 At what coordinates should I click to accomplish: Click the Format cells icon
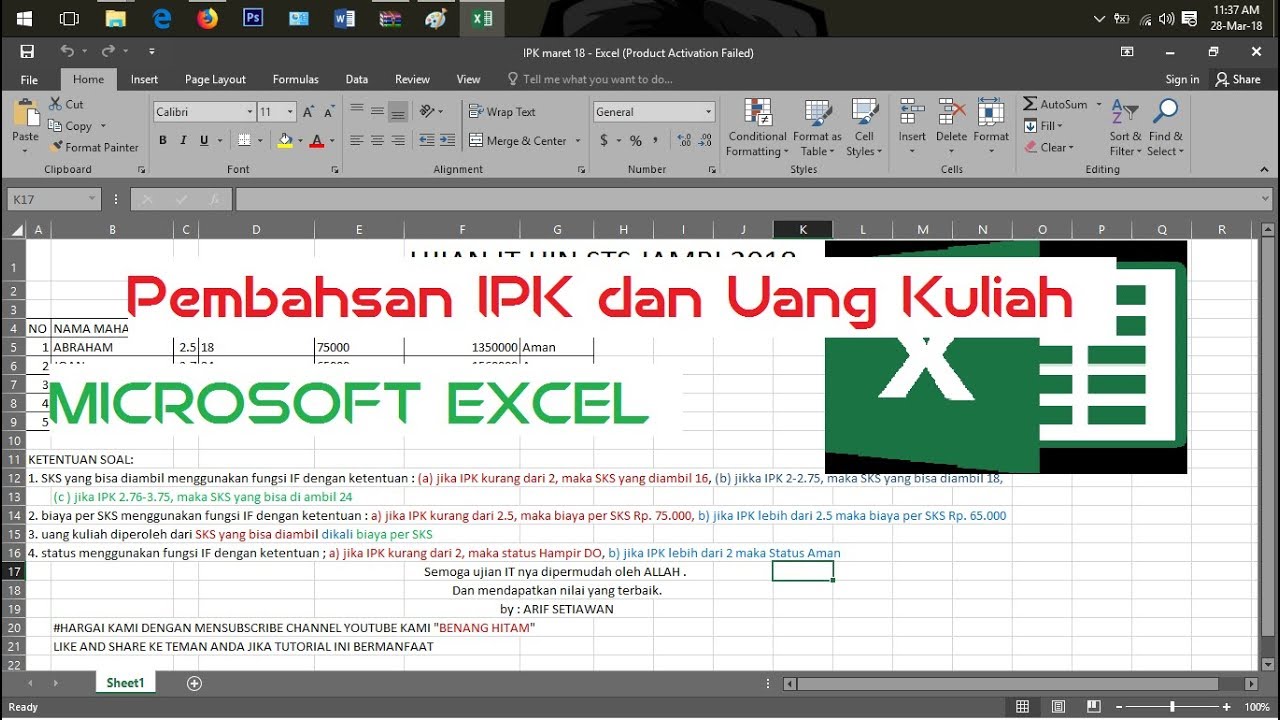991,112
